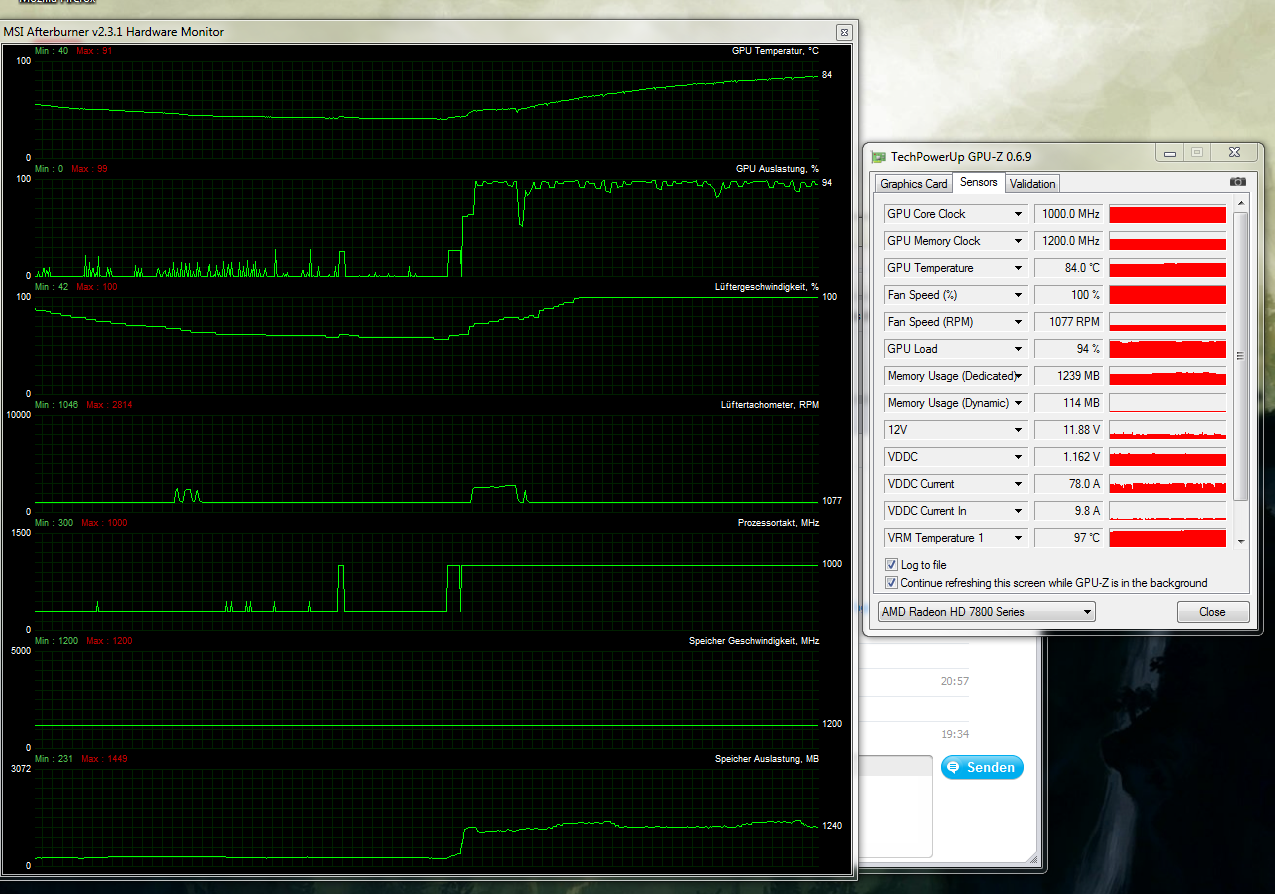The height and width of the screenshot is (894, 1275).
Task: Click the 20:57 timestamp in chat window
Action: pos(955,681)
